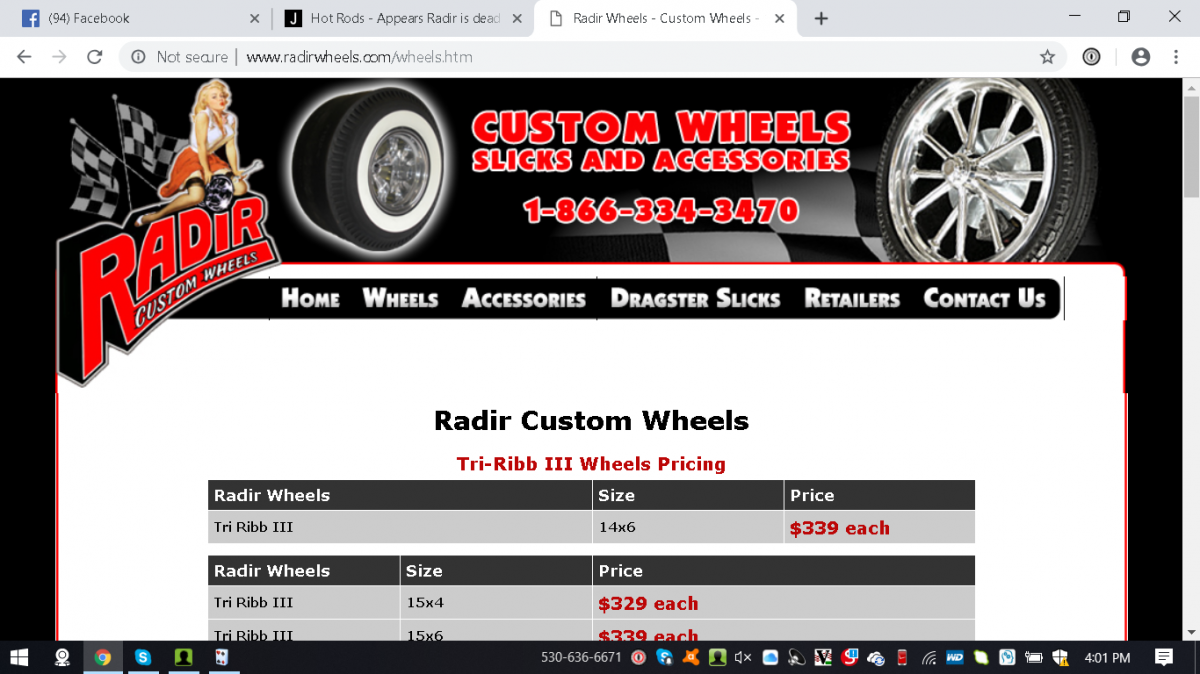Image resolution: width=1200 pixels, height=674 pixels.
Task: Open a new tab with the plus button
Action: coord(821,19)
